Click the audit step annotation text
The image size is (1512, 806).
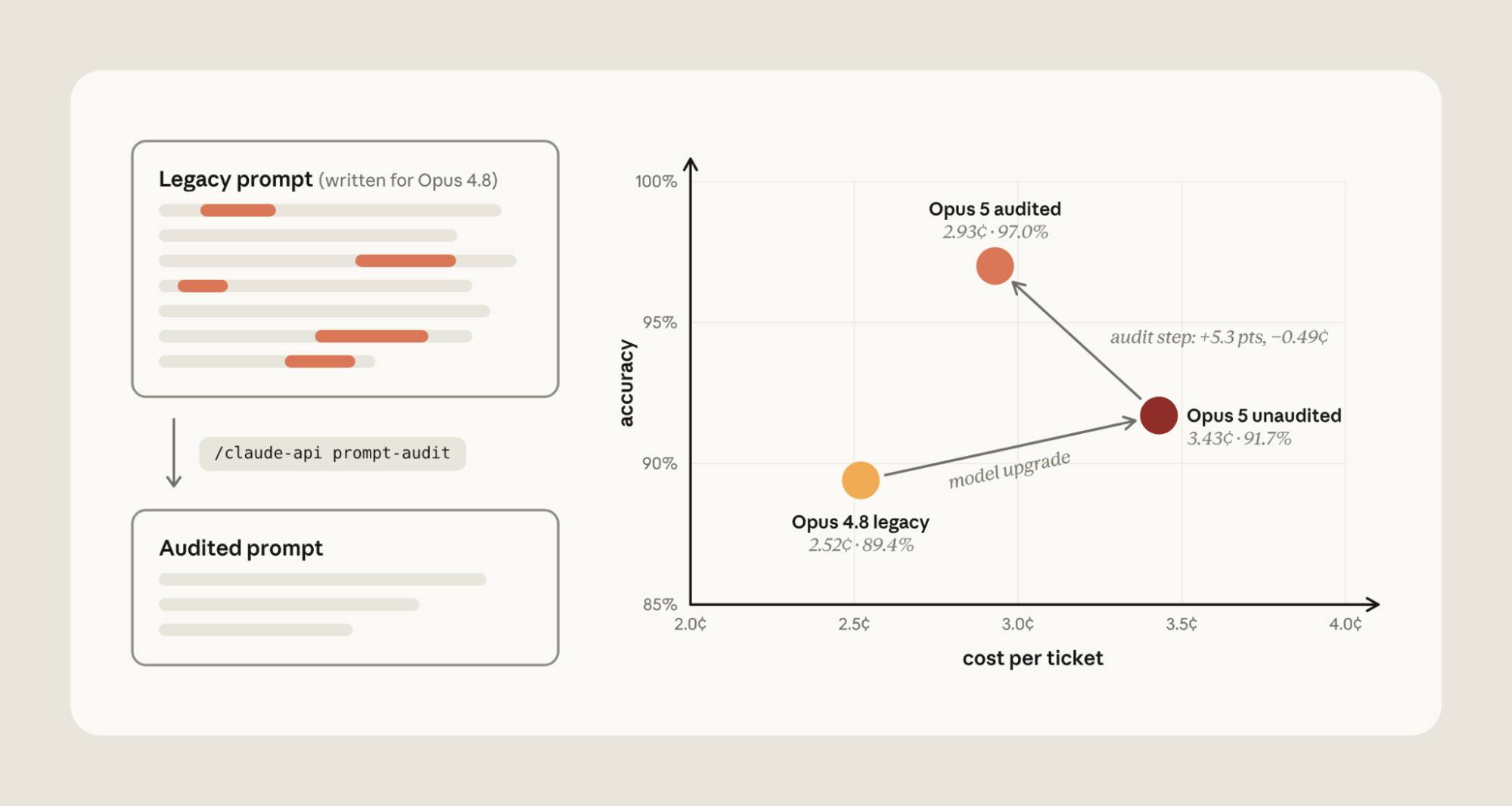(x=1219, y=337)
